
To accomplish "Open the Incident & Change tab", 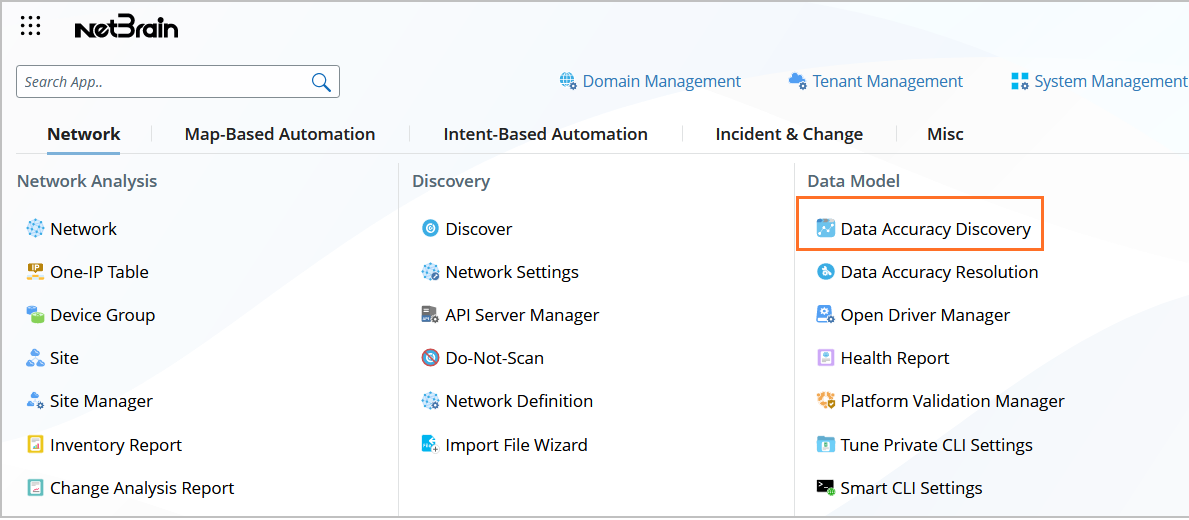I will coord(789,134).
